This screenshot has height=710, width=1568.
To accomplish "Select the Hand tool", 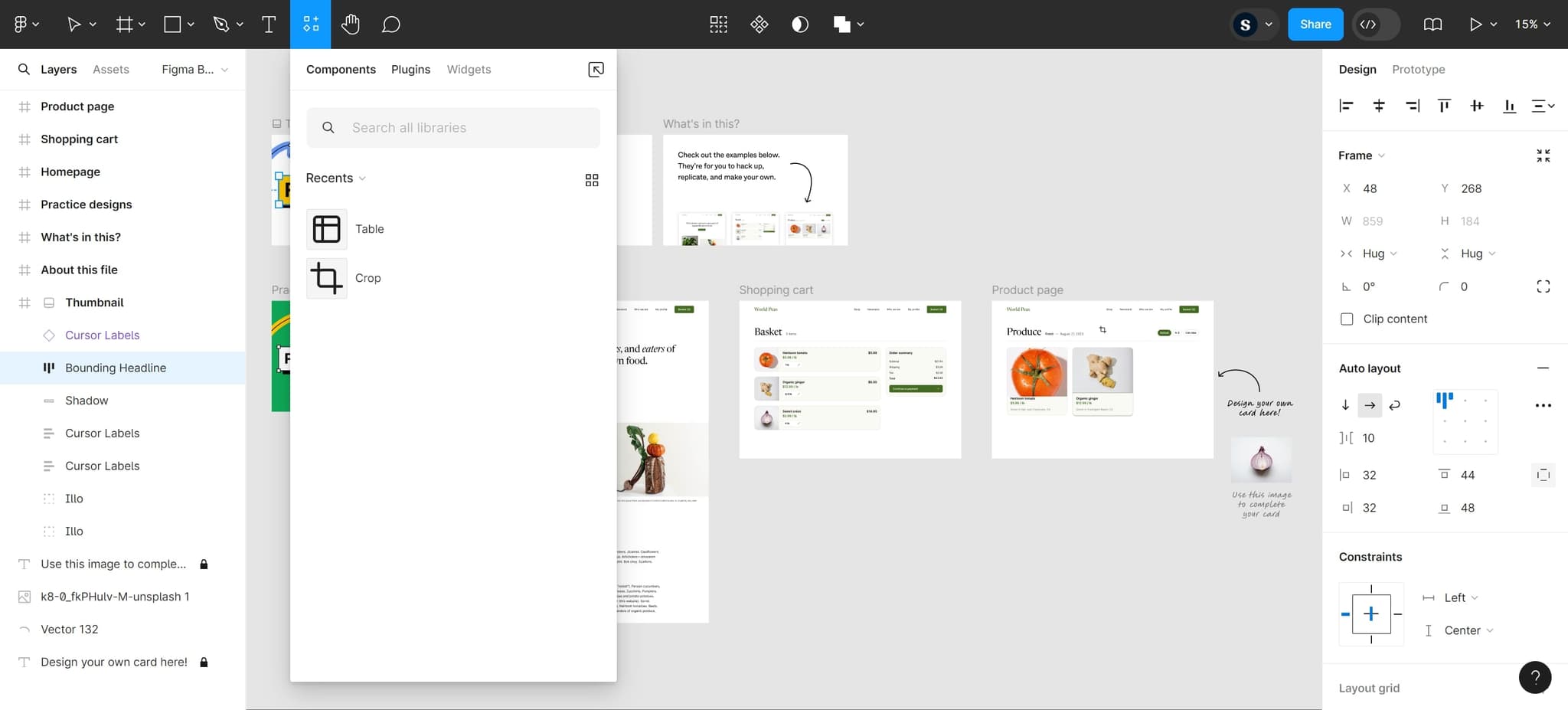I will (x=351, y=25).
